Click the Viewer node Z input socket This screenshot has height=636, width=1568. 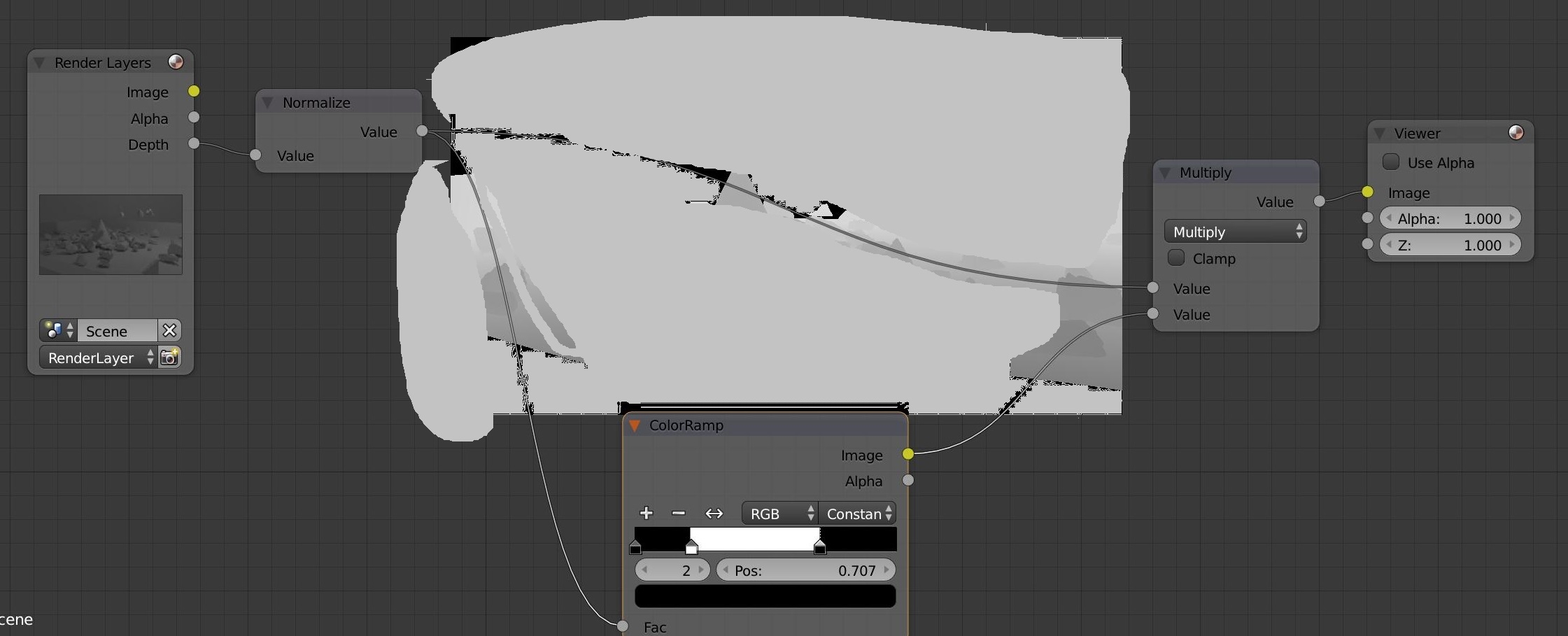pos(1368,244)
